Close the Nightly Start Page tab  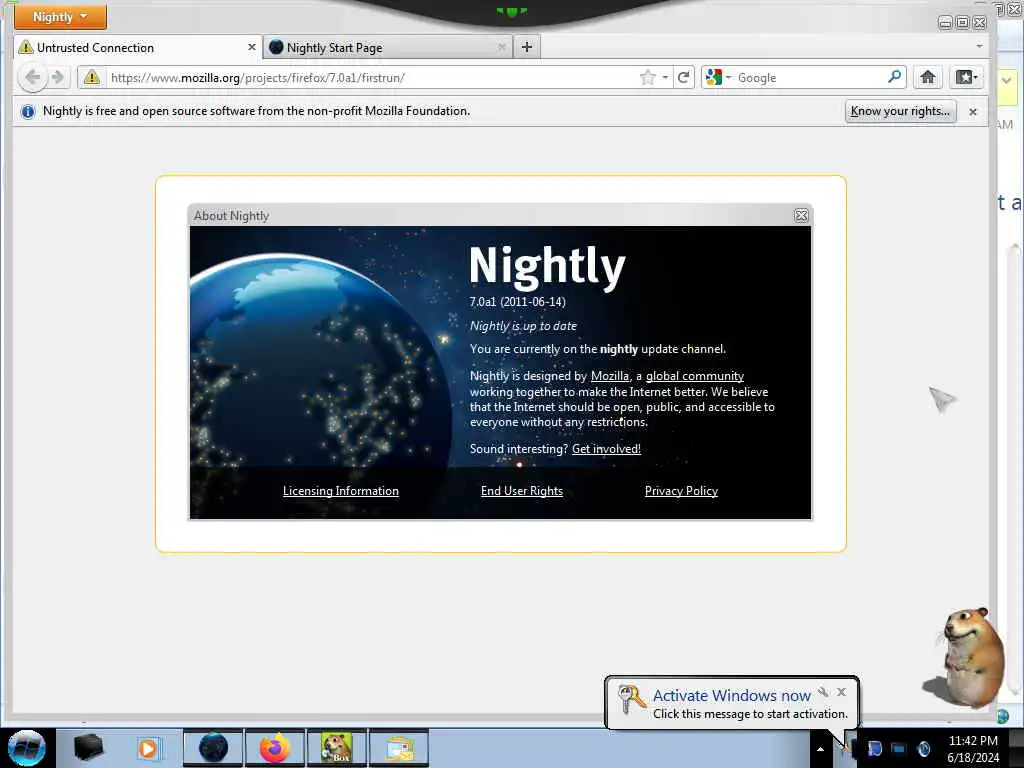click(502, 47)
